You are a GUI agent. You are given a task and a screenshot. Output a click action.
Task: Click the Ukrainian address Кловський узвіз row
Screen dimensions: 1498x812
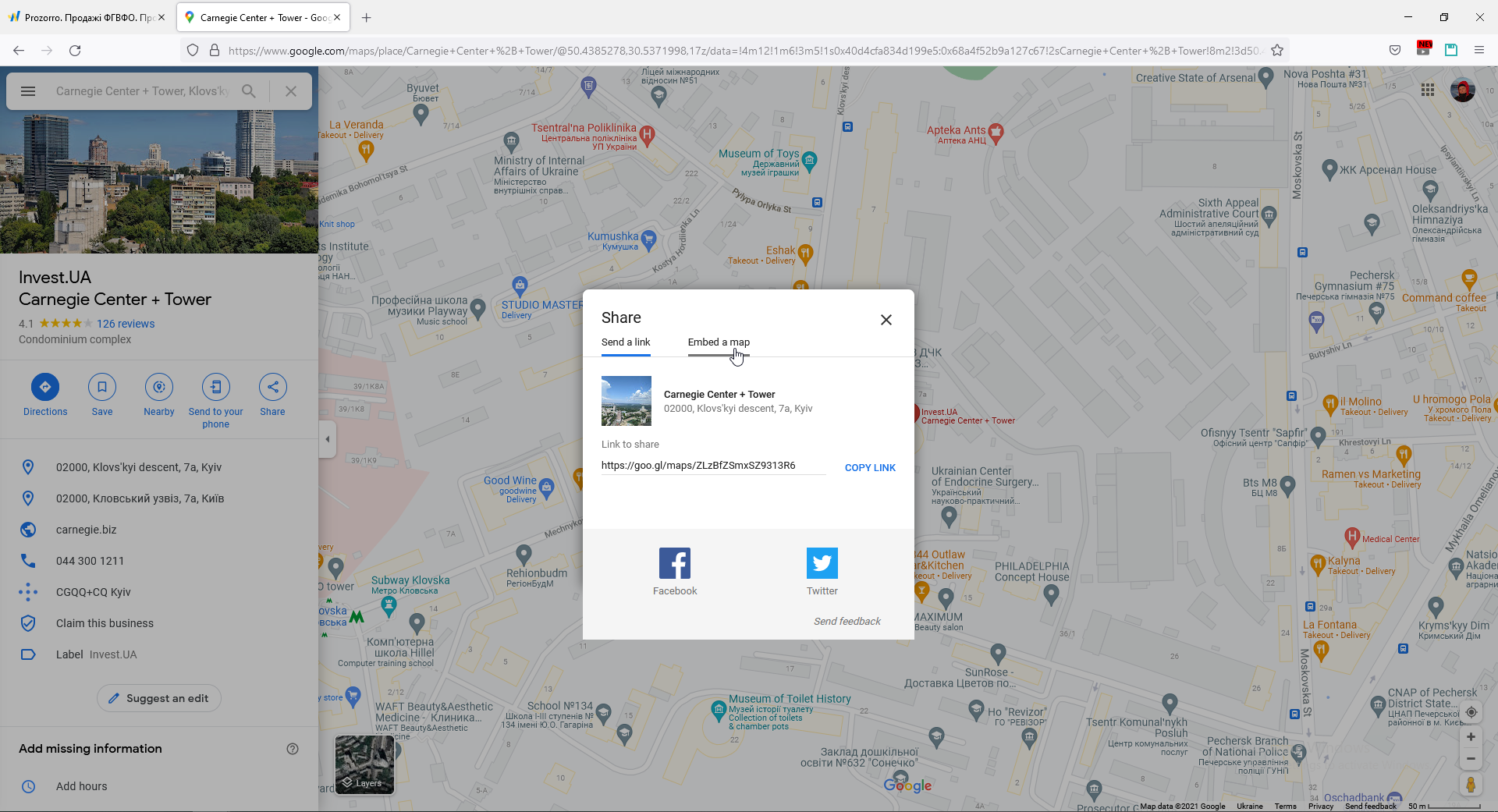(x=159, y=498)
